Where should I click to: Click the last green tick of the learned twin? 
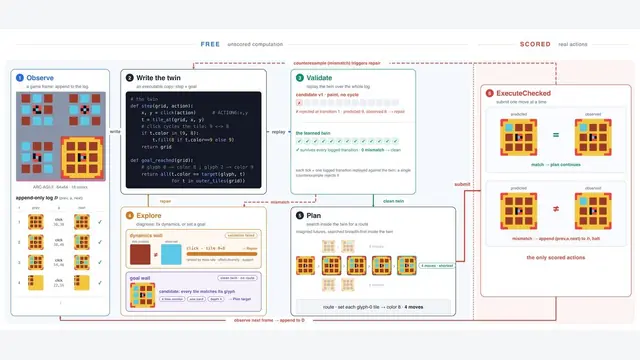[395, 141]
